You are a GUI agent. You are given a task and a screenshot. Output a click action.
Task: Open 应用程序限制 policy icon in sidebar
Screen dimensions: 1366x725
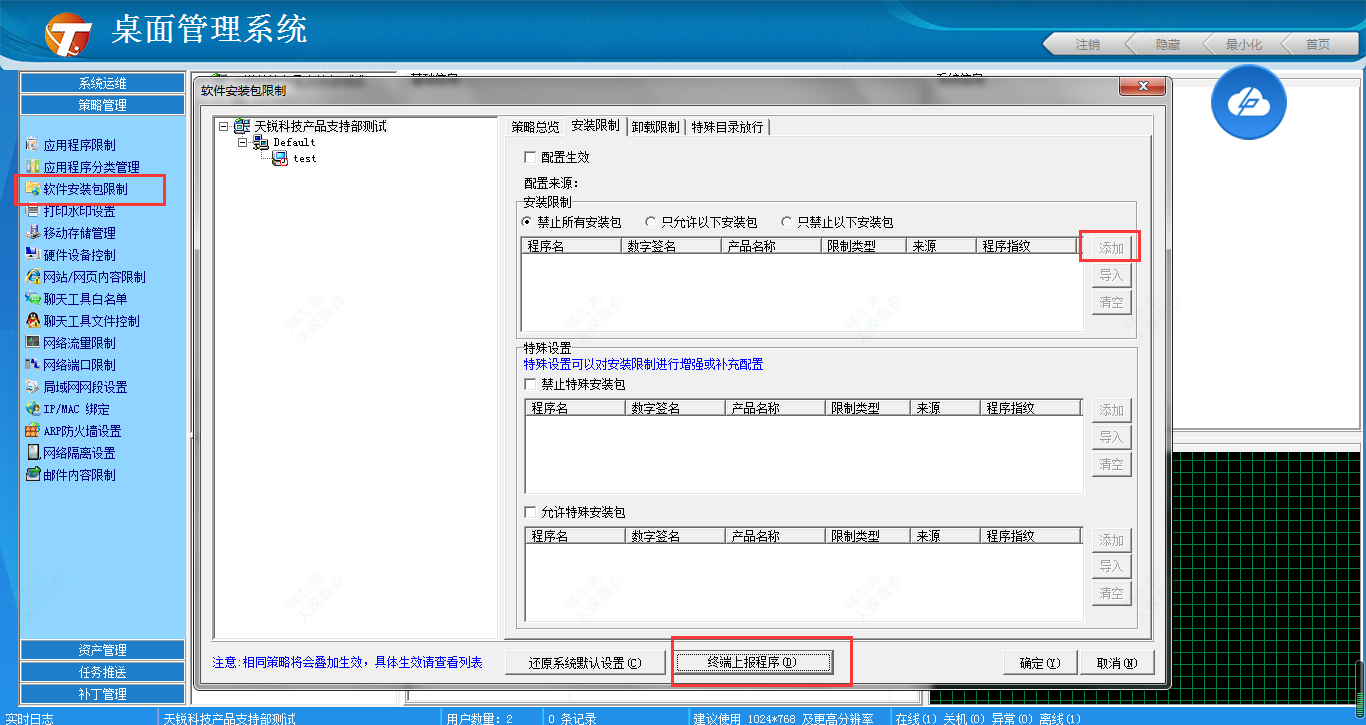click(33, 145)
